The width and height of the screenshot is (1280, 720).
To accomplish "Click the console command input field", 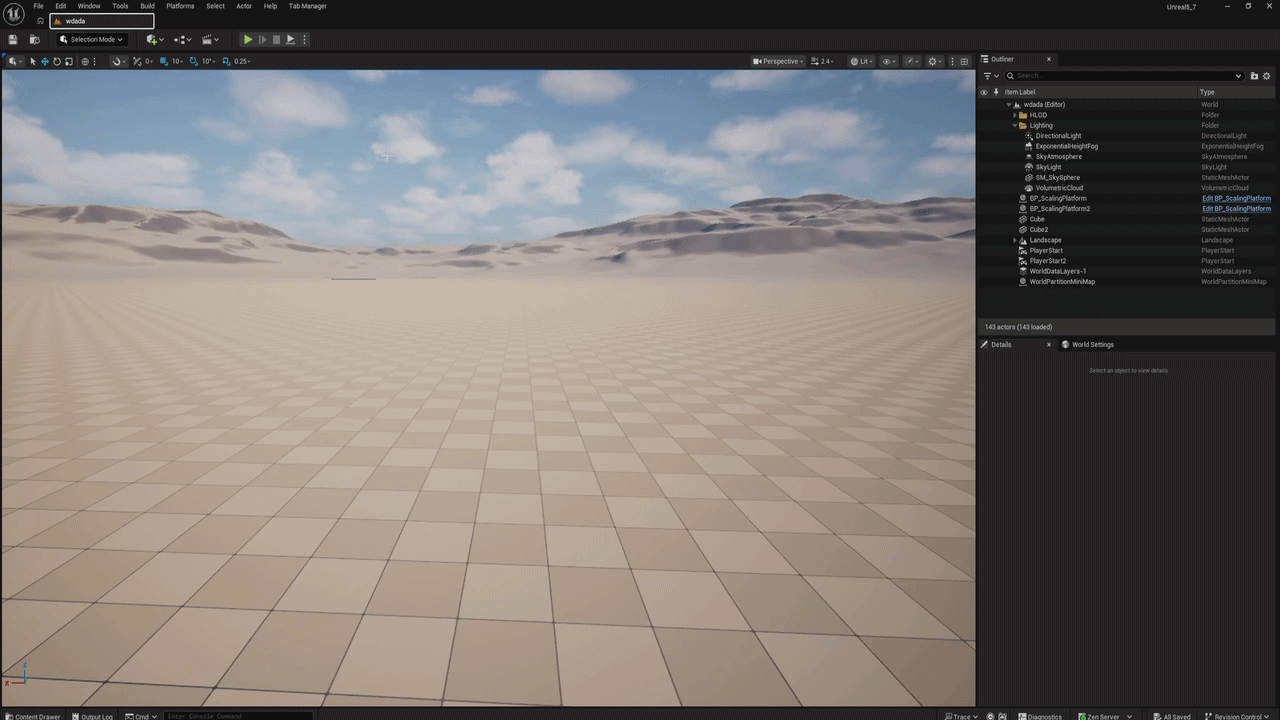I will [x=238, y=716].
